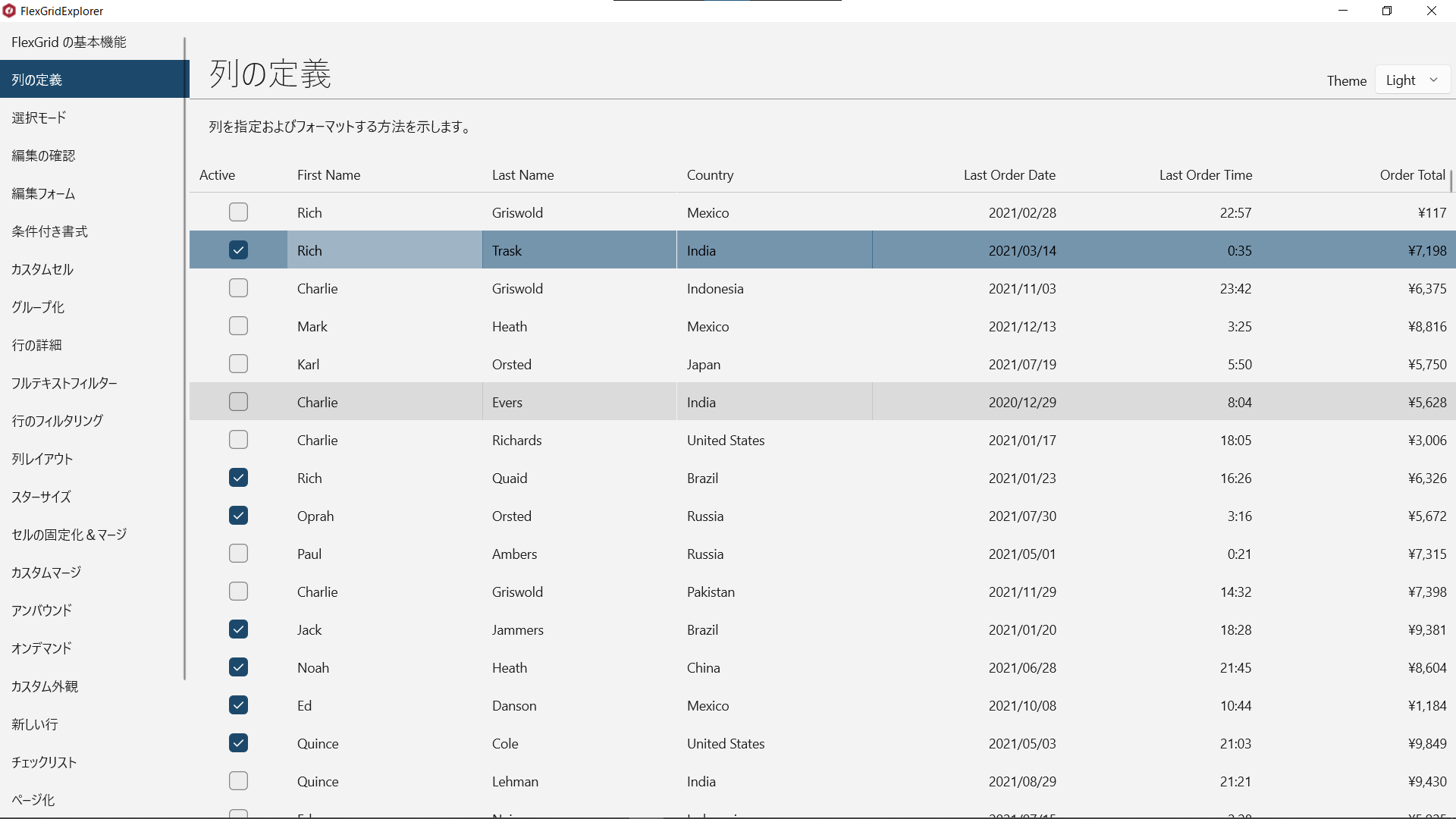Sort by First Name column header
The width and height of the screenshot is (1456, 819).
coord(384,174)
